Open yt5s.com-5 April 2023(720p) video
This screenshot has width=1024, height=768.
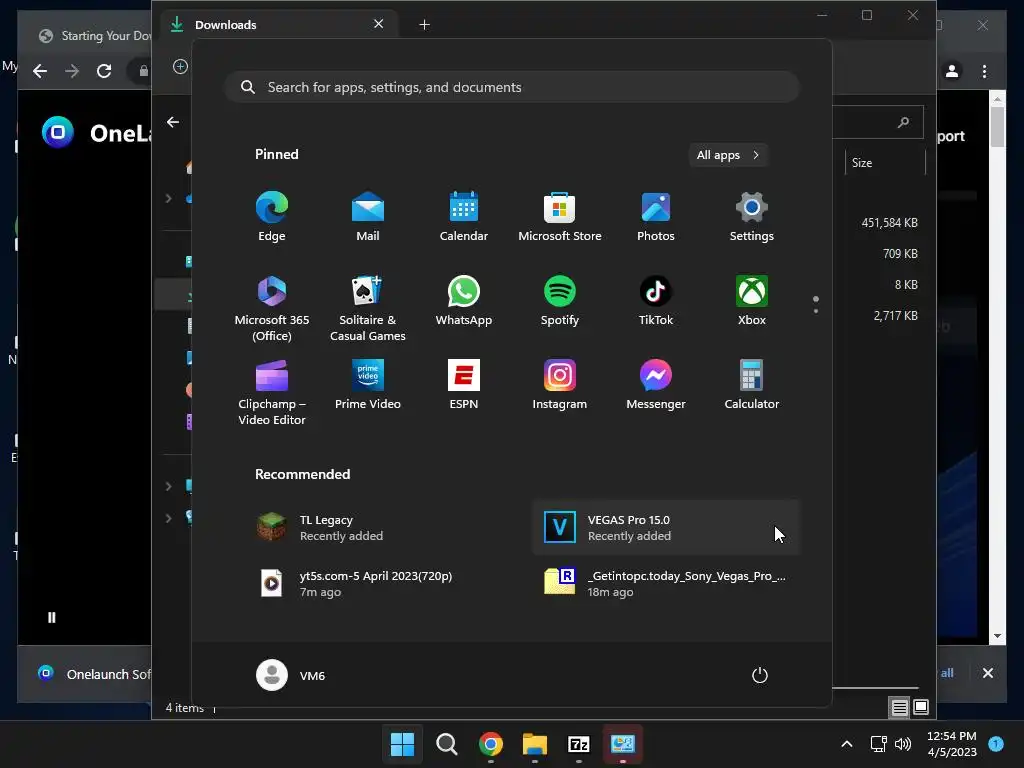378,583
